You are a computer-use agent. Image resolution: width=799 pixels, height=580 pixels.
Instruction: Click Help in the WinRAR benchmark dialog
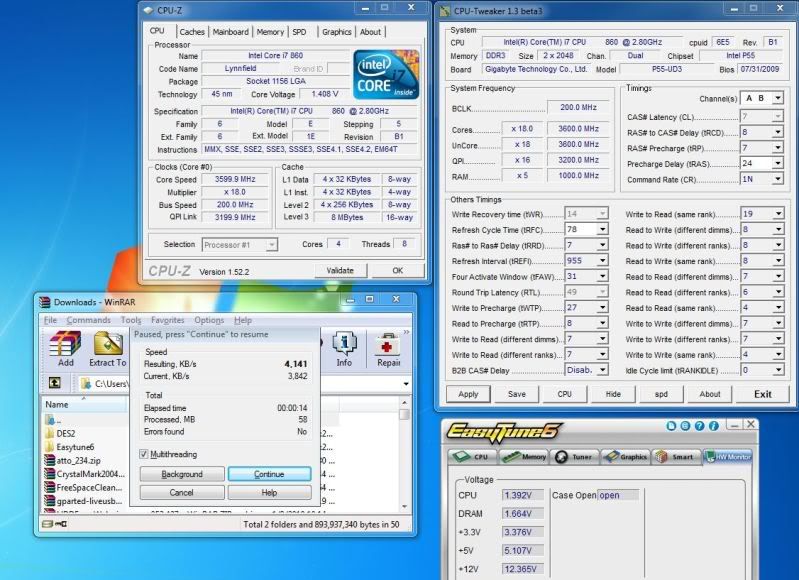(x=269, y=492)
